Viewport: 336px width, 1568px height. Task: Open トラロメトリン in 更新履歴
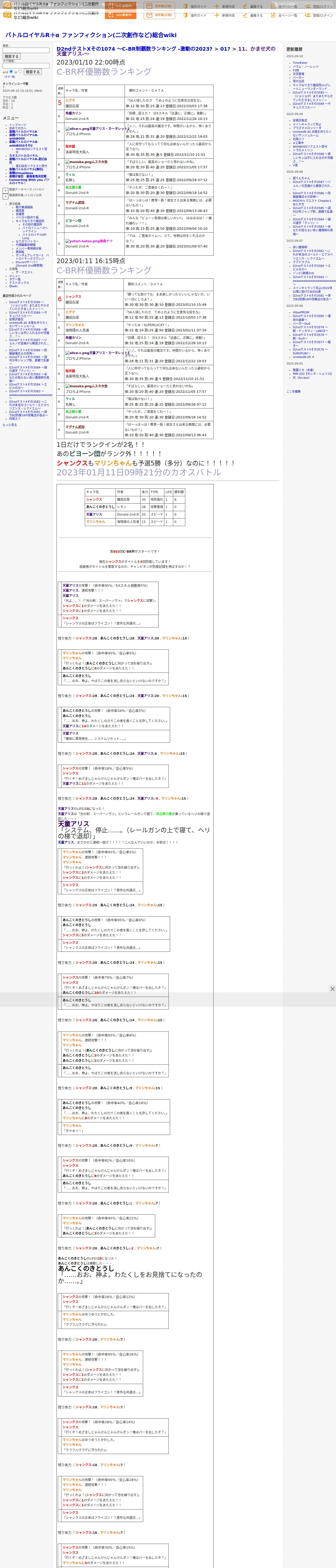click(303, 150)
